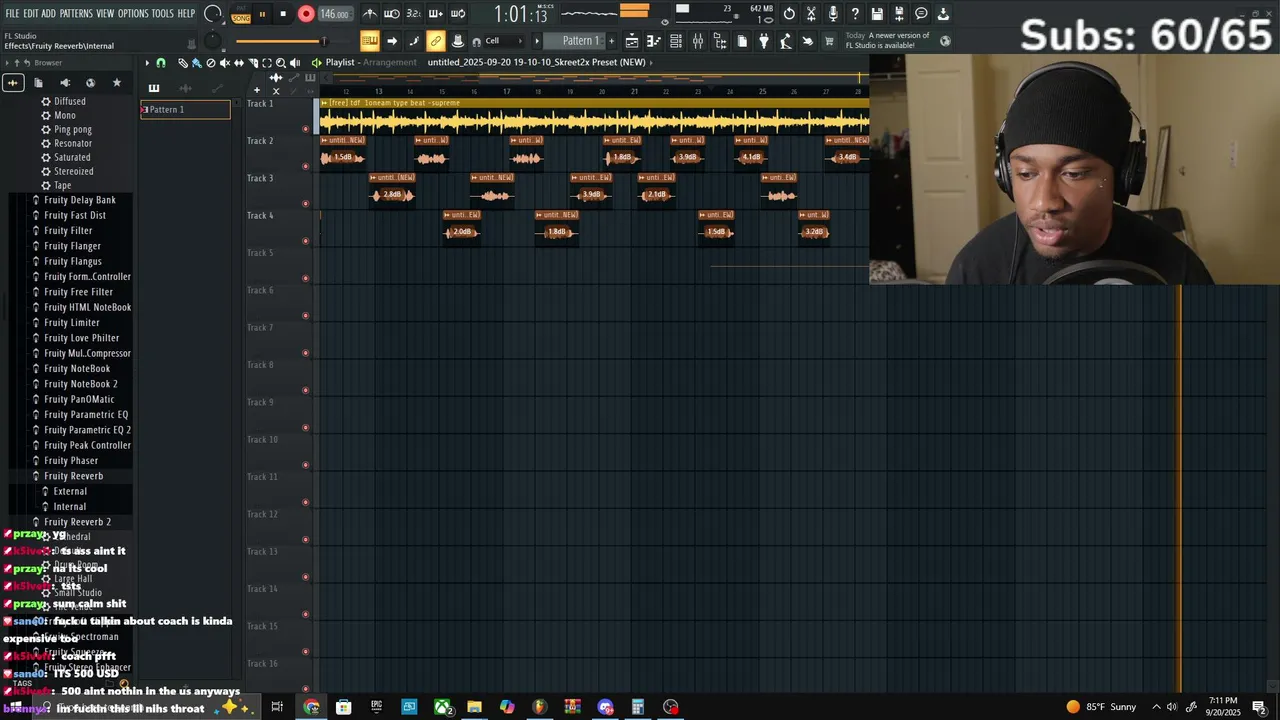
Task: Mute Track 3 with its LED
Action: [x=306, y=204]
